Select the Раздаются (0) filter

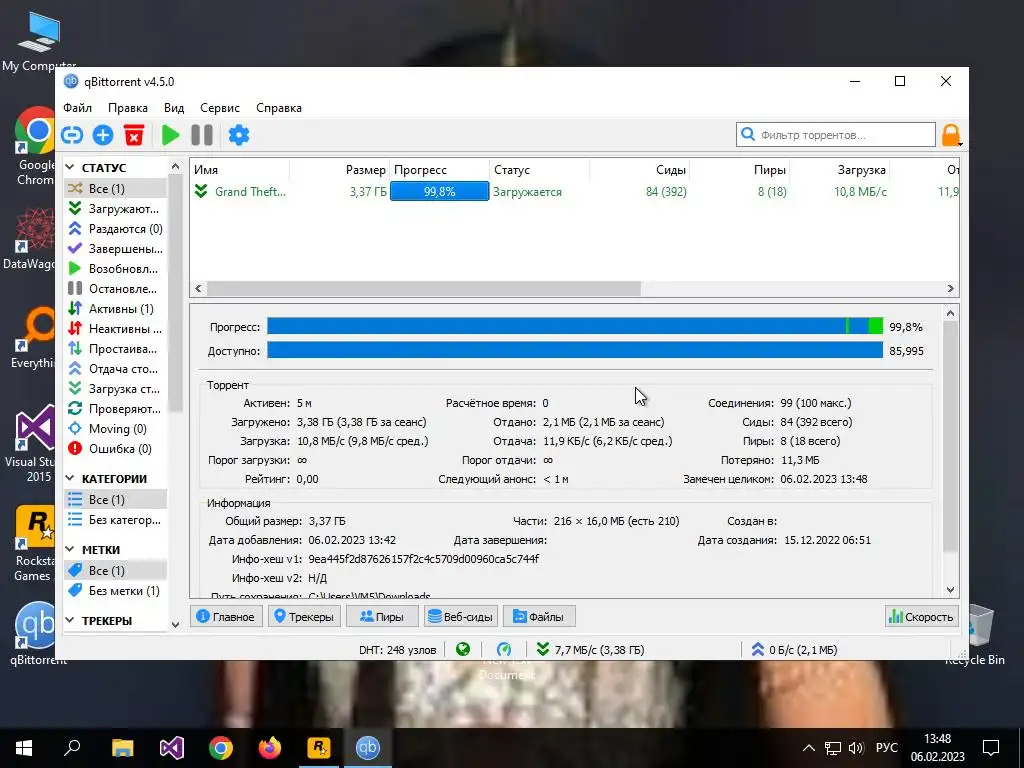(x=115, y=229)
